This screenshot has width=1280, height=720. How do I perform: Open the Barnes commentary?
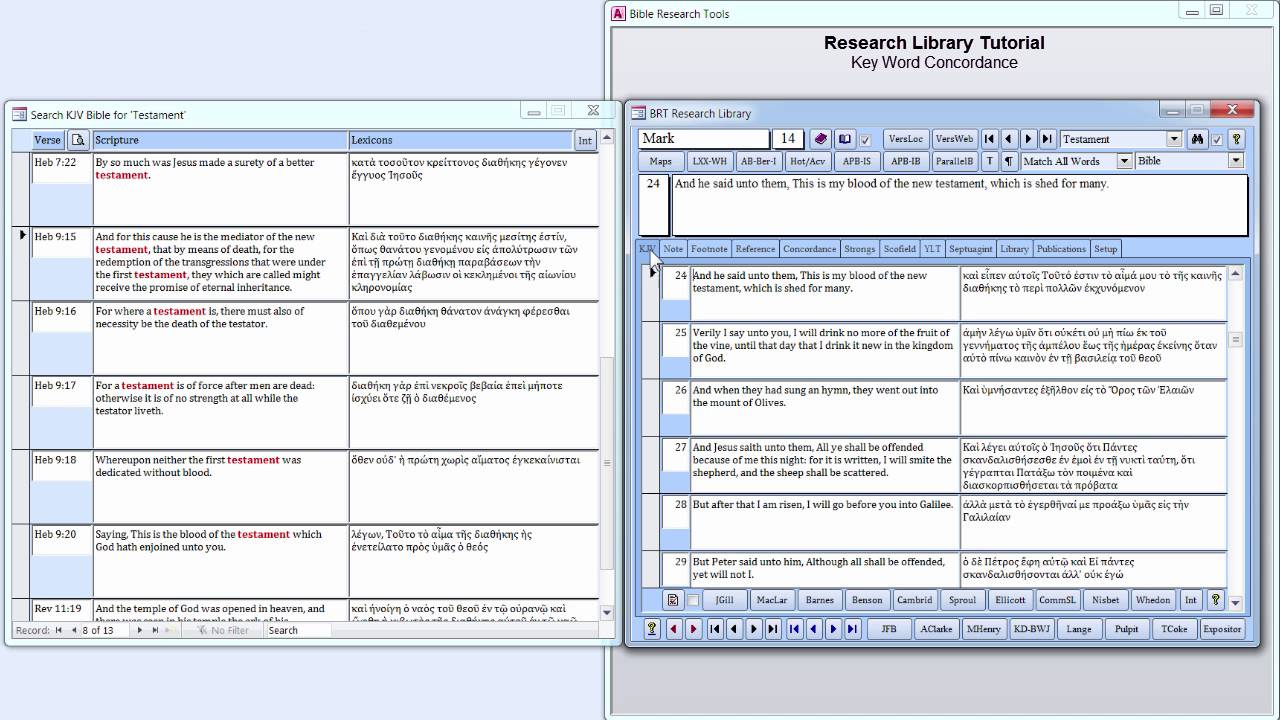(x=819, y=600)
